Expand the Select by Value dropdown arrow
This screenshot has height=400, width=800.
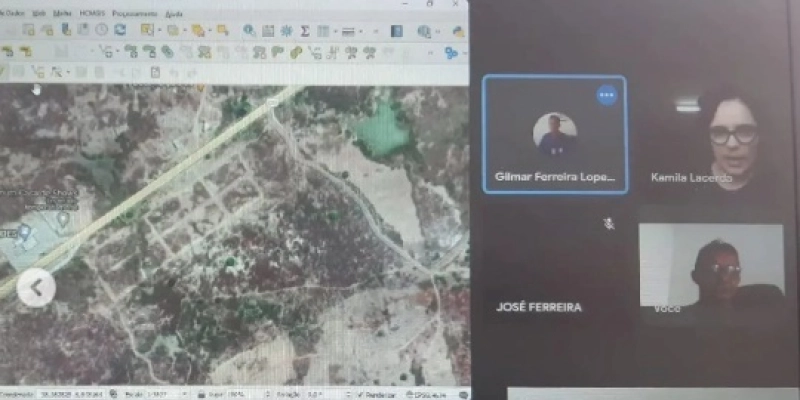[185, 31]
